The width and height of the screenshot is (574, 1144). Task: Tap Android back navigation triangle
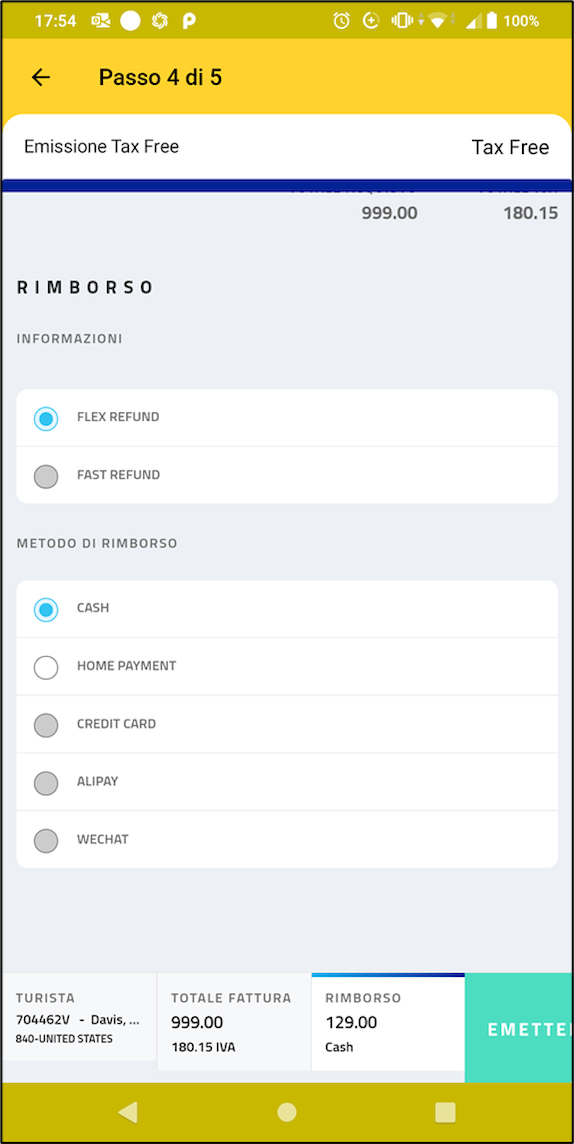pyautogui.click(x=128, y=1111)
